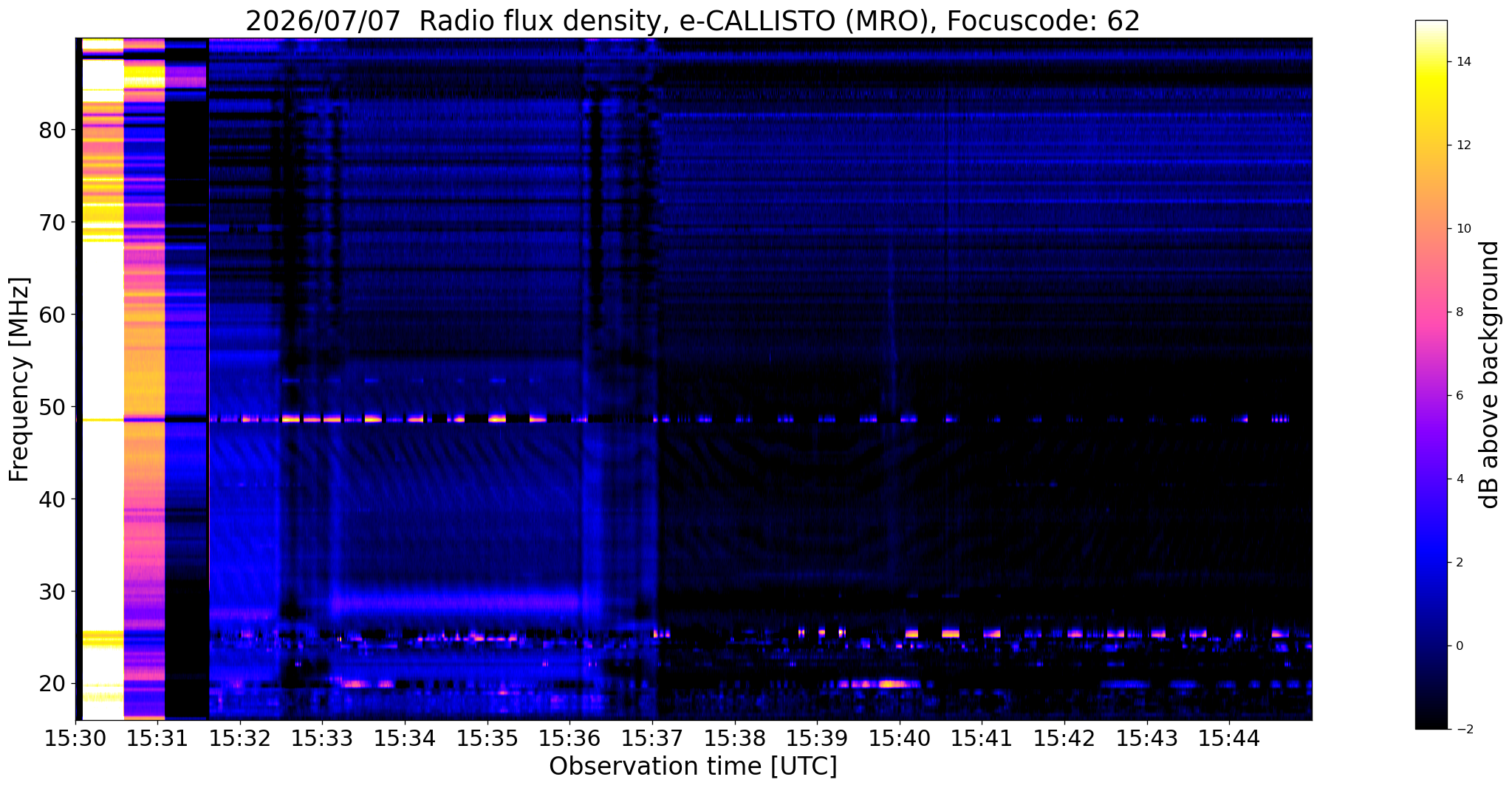Choose the 15:37 time tick label
Viewport: 1512px width, 788px height.
(652, 739)
